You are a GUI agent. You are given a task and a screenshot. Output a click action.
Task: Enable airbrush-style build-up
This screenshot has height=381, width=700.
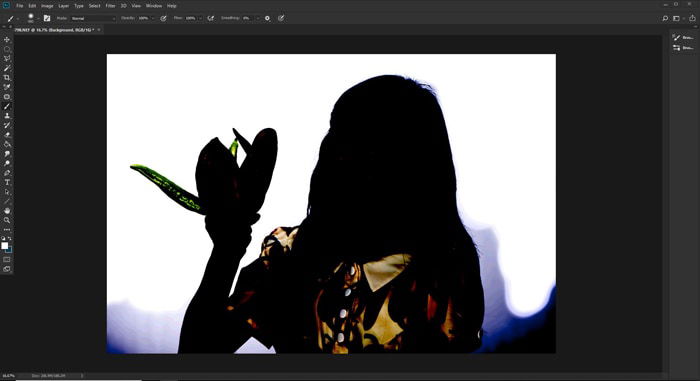tap(211, 18)
